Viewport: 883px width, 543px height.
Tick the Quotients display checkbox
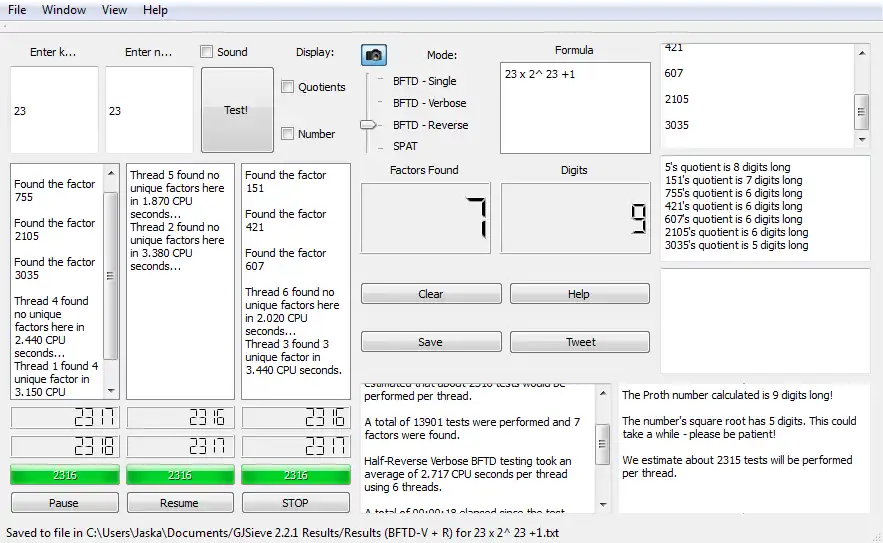click(x=287, y=87)
